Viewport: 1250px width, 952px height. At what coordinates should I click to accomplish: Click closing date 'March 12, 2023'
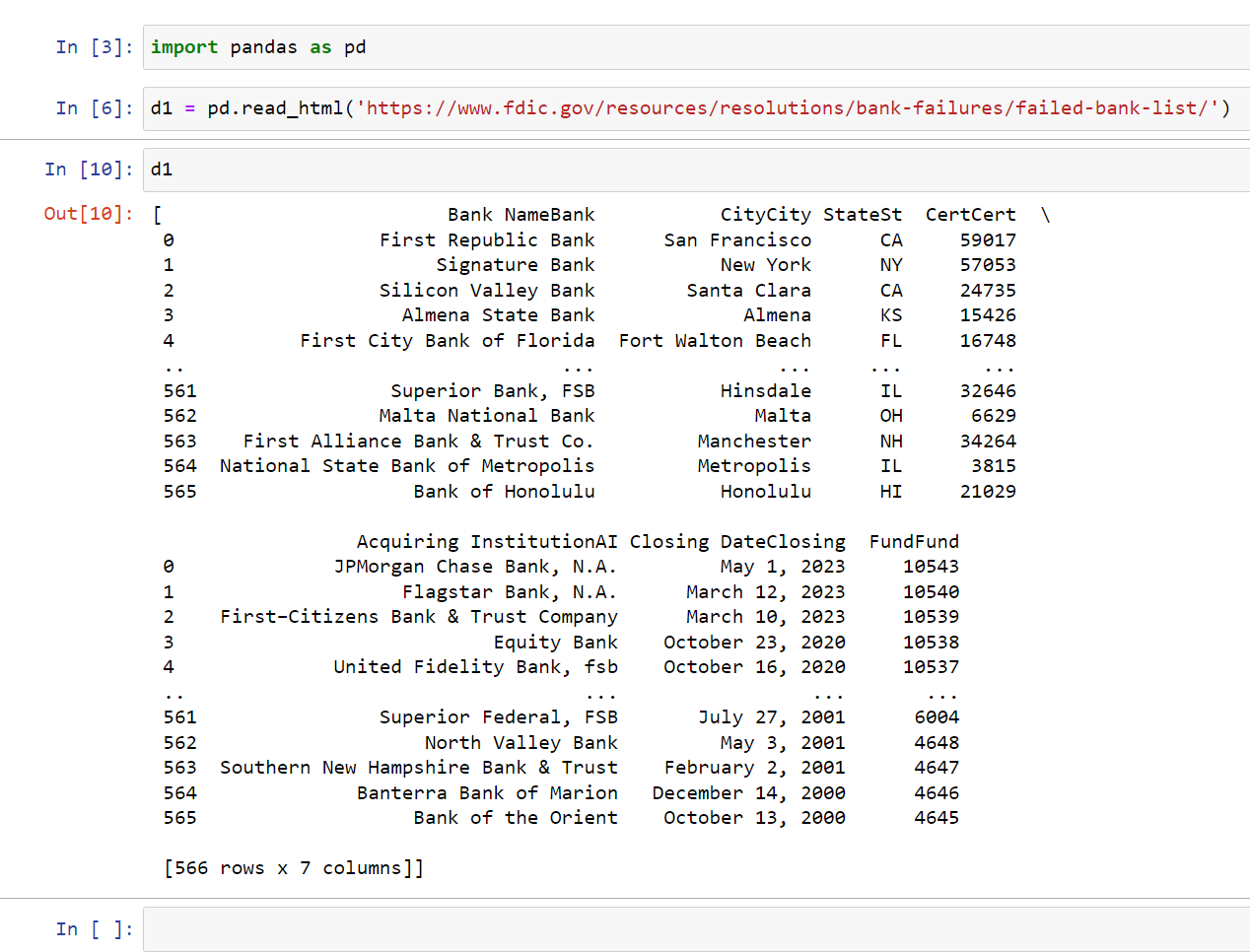pos(766,592)
